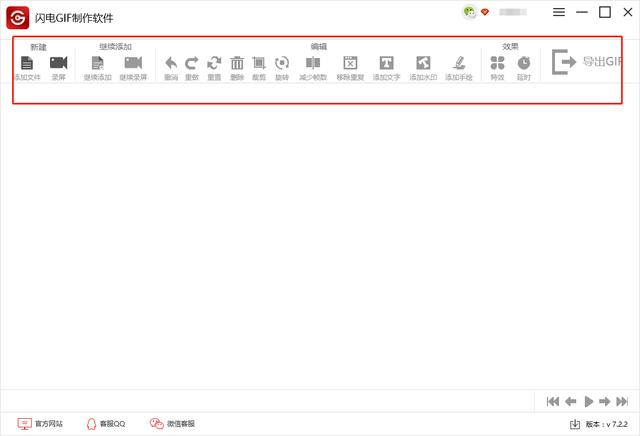
Task: Click the 继续录屏 camera icon
Action: (133, 64)
